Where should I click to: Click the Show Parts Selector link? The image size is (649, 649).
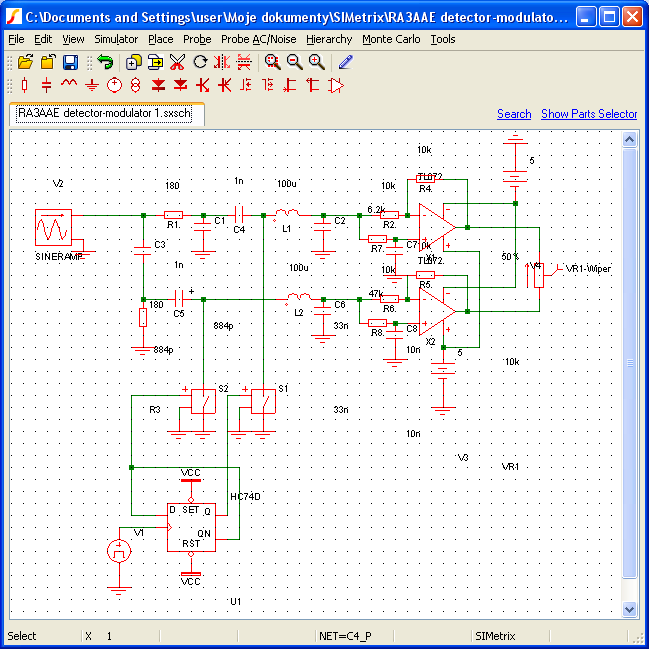pos(589,114)
